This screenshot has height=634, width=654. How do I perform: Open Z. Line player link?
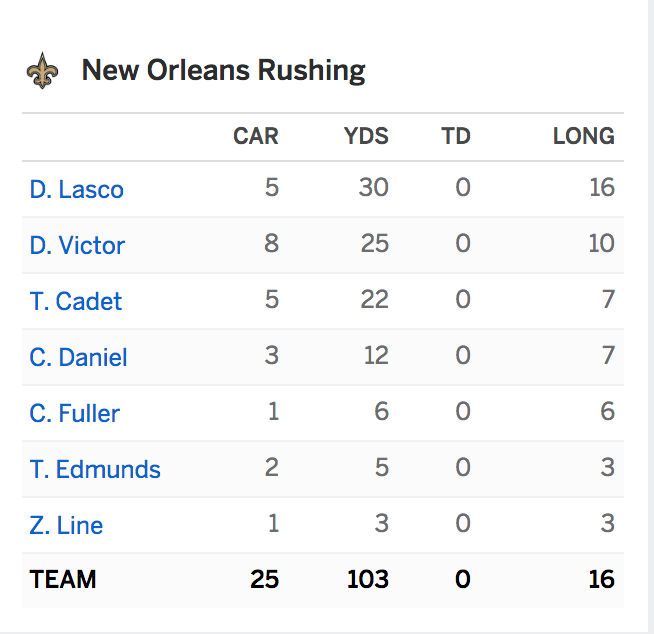(66, 525)
